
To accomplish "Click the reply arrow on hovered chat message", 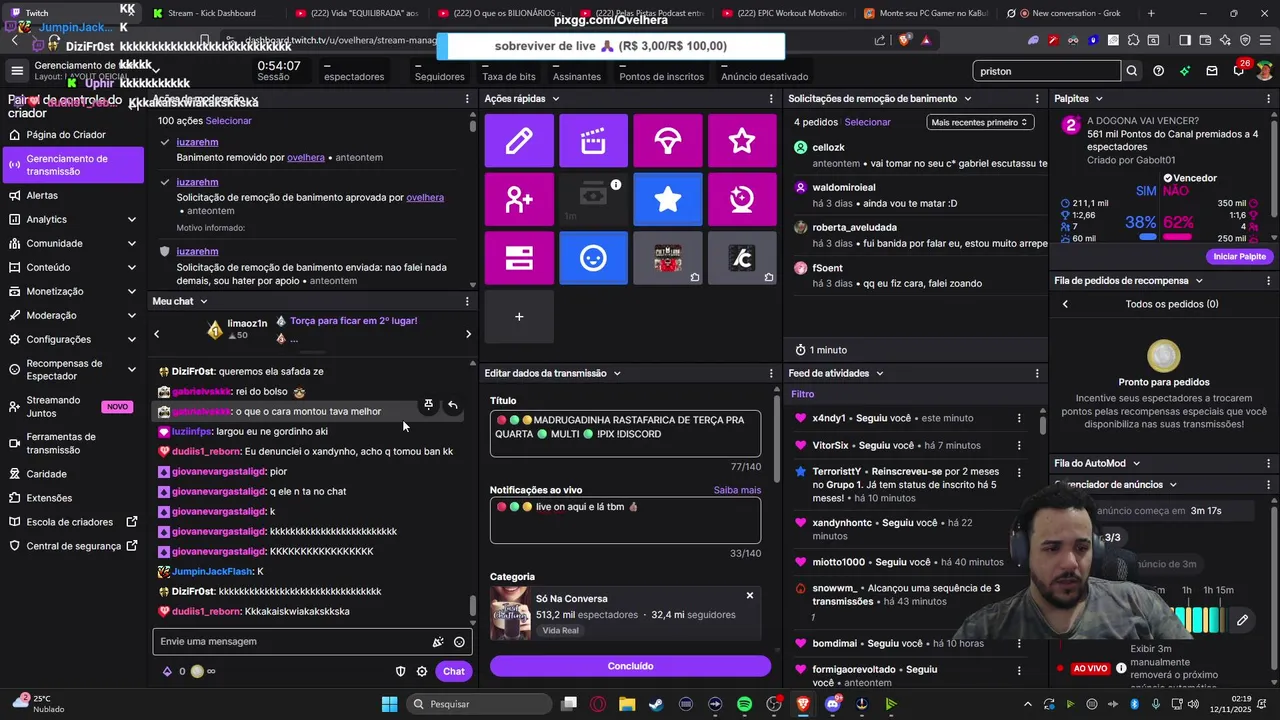I will pyautogui.click(x=453, y=405).
